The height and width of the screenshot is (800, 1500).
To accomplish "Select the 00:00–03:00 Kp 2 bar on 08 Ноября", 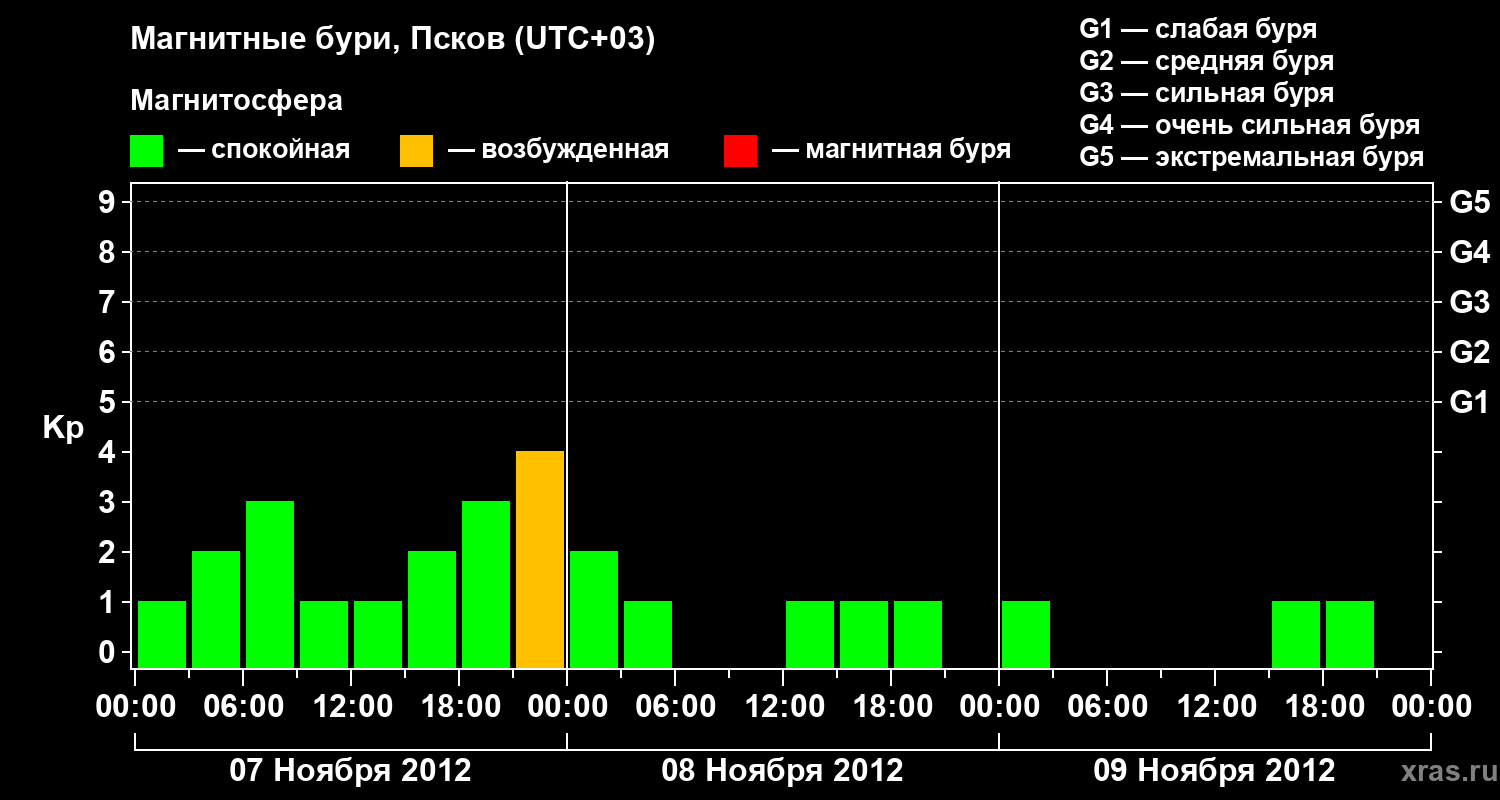I will pyautogui.click(x=594, y=610).
